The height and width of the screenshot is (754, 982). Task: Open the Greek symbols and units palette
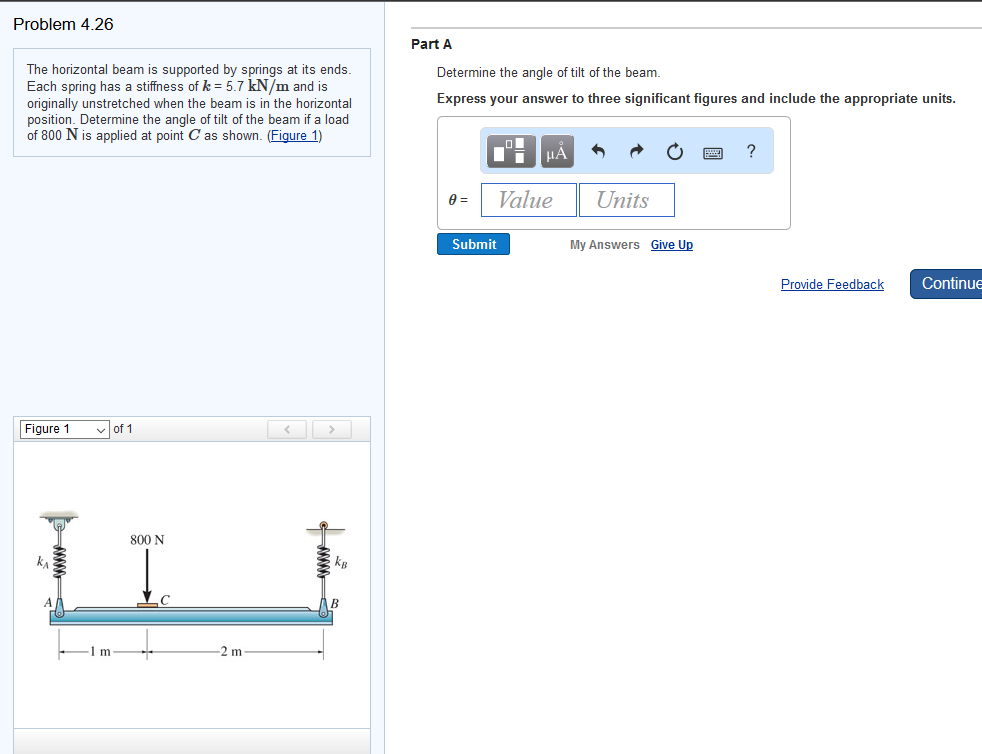pos(557,152)
